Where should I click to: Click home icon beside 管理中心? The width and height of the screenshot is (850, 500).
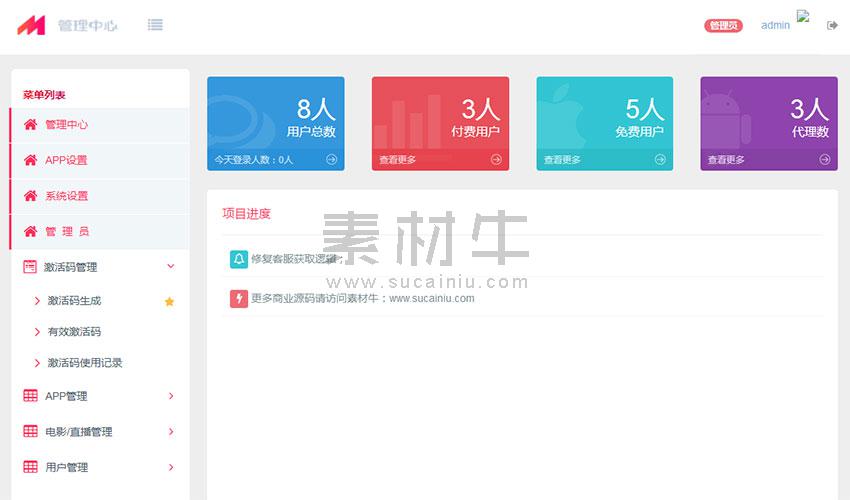tap(30, 124)
